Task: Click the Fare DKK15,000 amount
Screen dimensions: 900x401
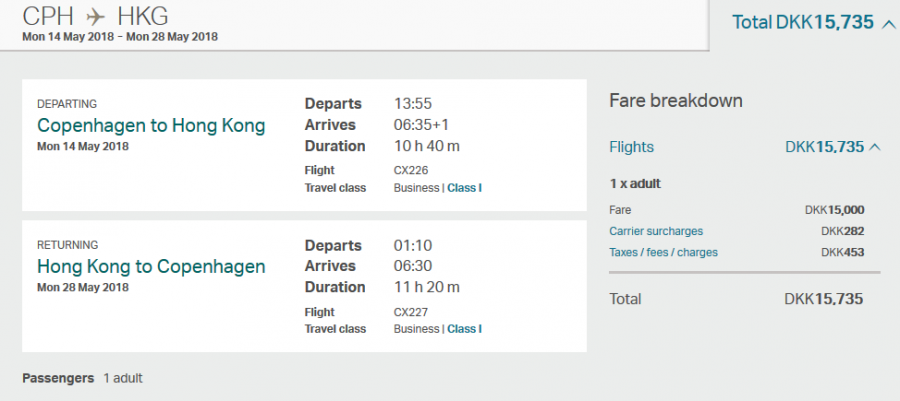Action: pos(834,210)
